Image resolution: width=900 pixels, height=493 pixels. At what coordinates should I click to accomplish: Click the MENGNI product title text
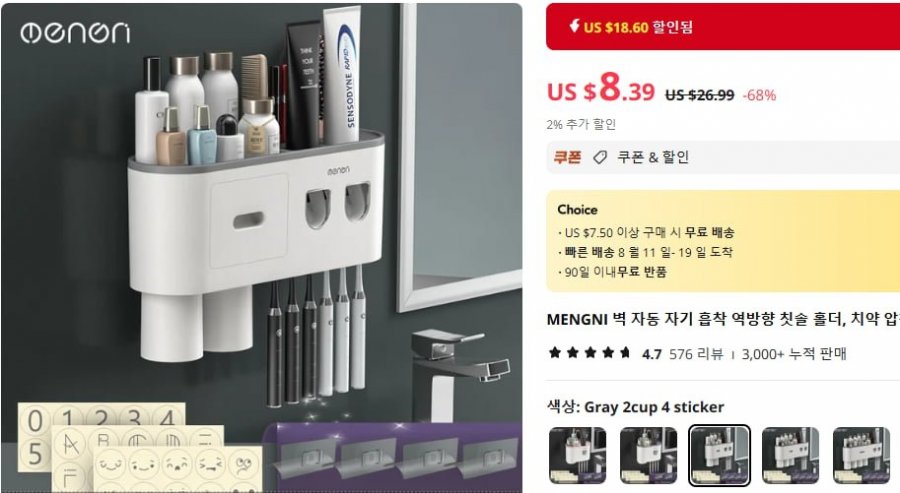[723, 319]
